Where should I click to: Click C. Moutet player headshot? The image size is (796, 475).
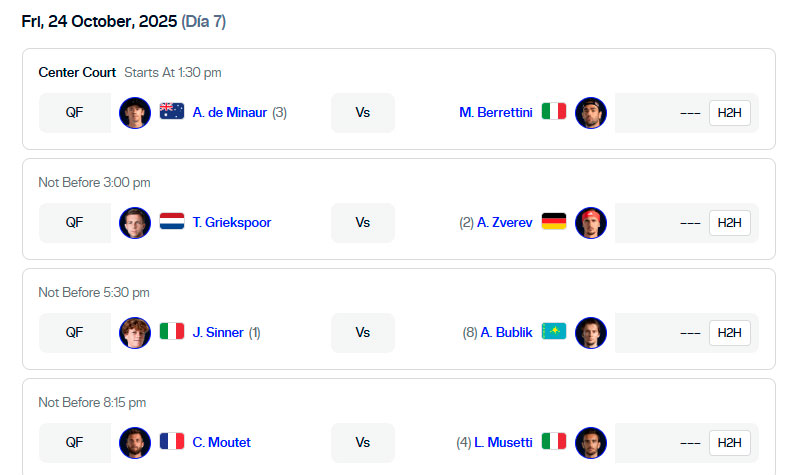click(135, 442)
